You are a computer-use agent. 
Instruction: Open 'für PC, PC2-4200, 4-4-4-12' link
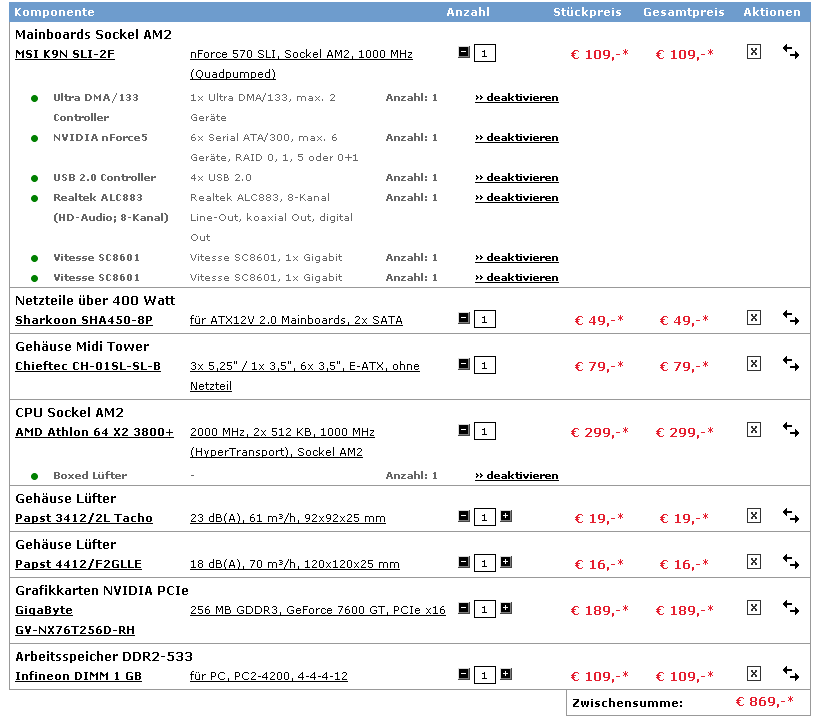(269, 677)
